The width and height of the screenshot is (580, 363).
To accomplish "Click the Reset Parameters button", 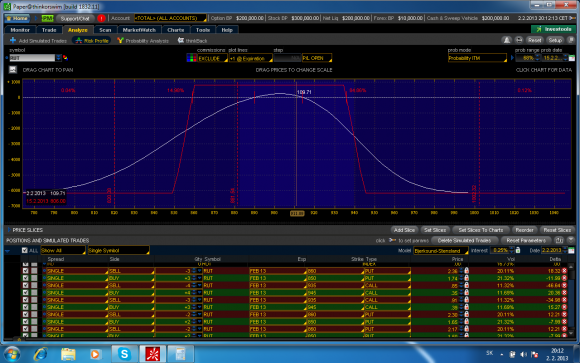I will coord(526,241).
